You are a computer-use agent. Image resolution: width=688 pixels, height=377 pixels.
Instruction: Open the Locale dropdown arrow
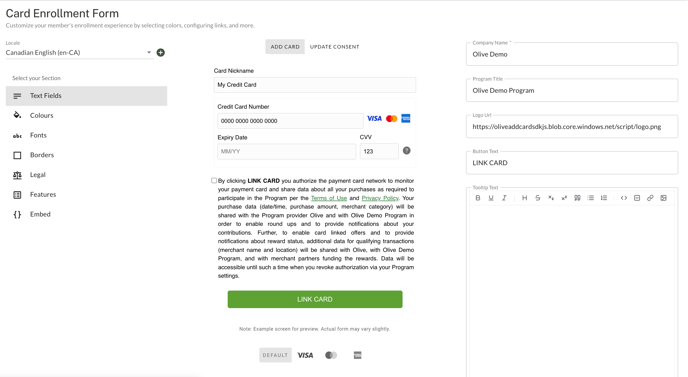149,52
